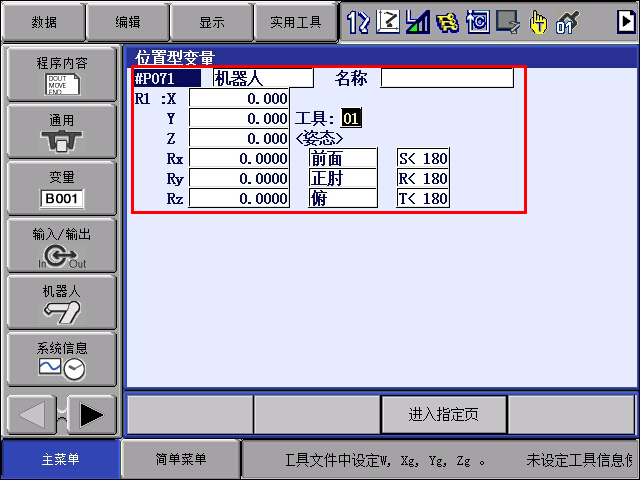Open 程序内容 job content menu
Viewport: 640px width, 480px height.
(x=62, y=74)
